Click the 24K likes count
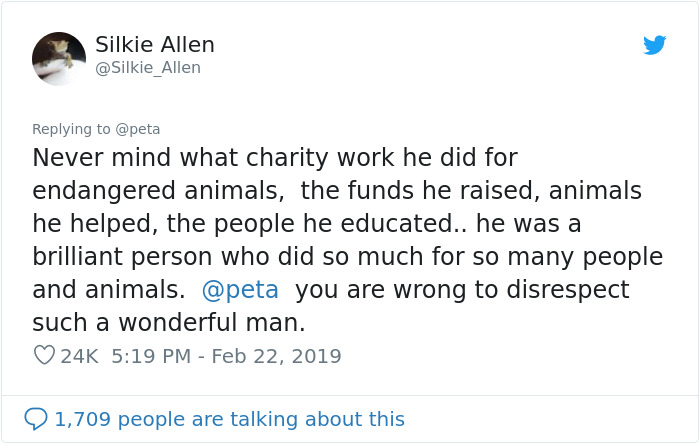This screenshot has height=444, width=700. pos(79,356)
